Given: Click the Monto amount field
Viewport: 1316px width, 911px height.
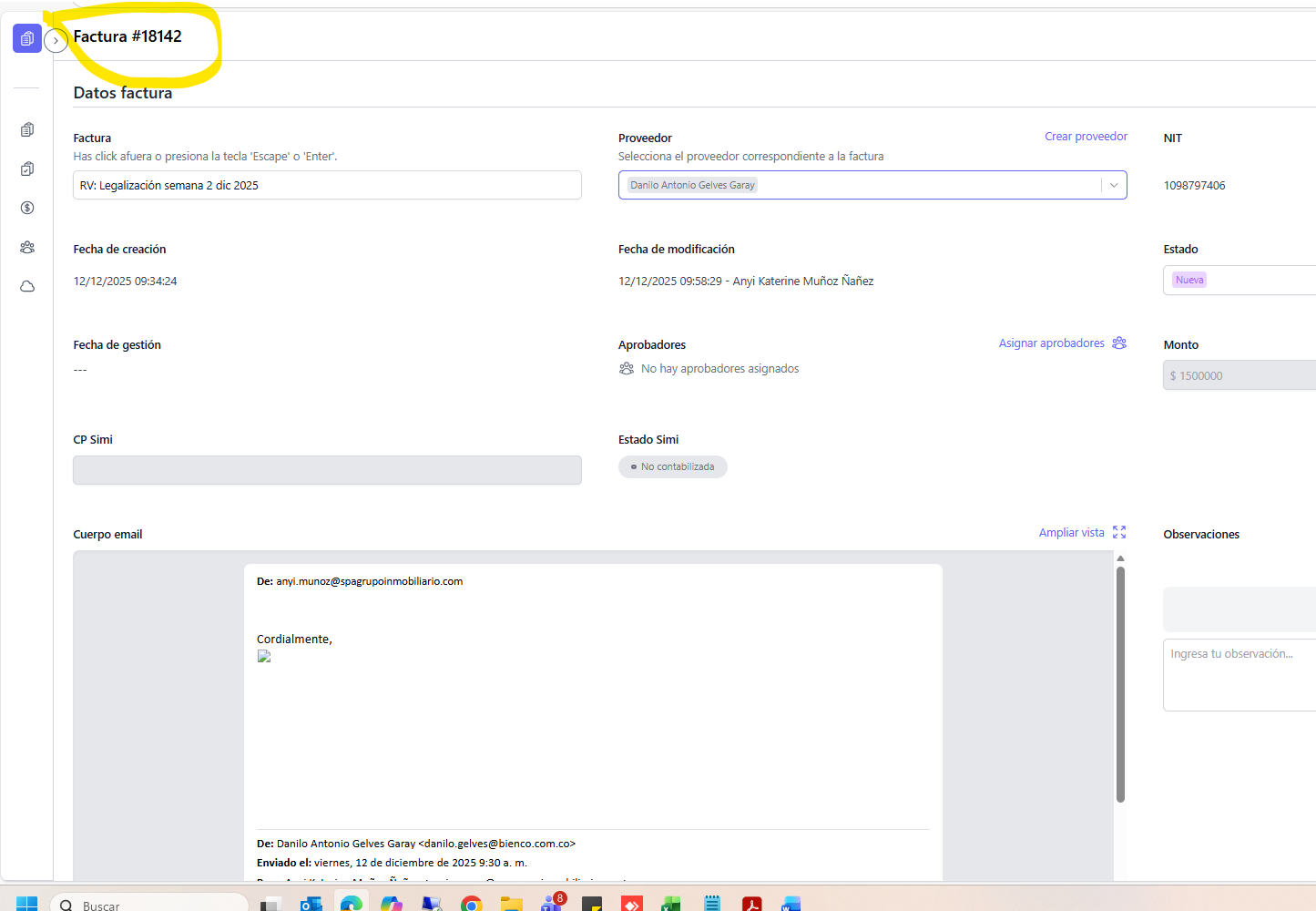Looking at the screenshot, I should coord(1240,375).
